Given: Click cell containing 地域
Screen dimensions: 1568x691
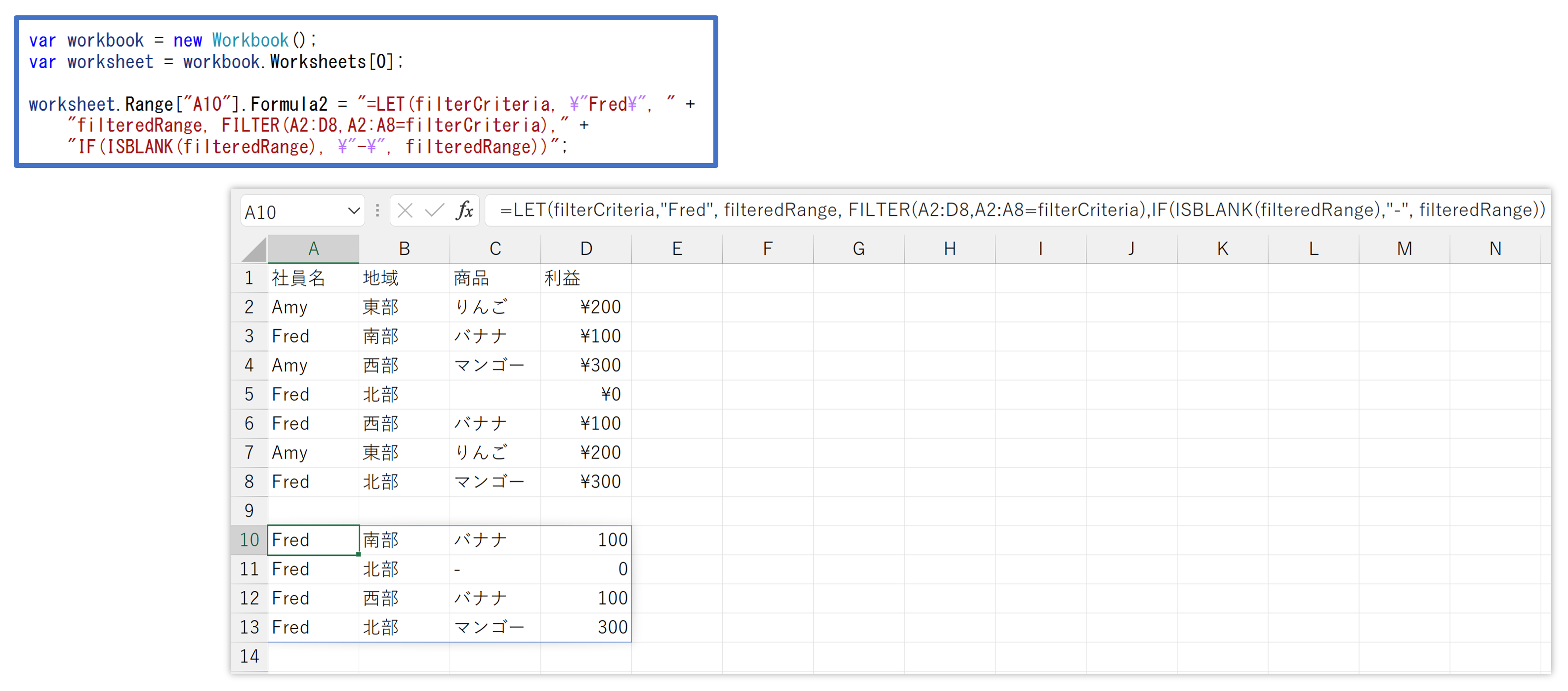Looking at the screenshot, I should 404,278.
